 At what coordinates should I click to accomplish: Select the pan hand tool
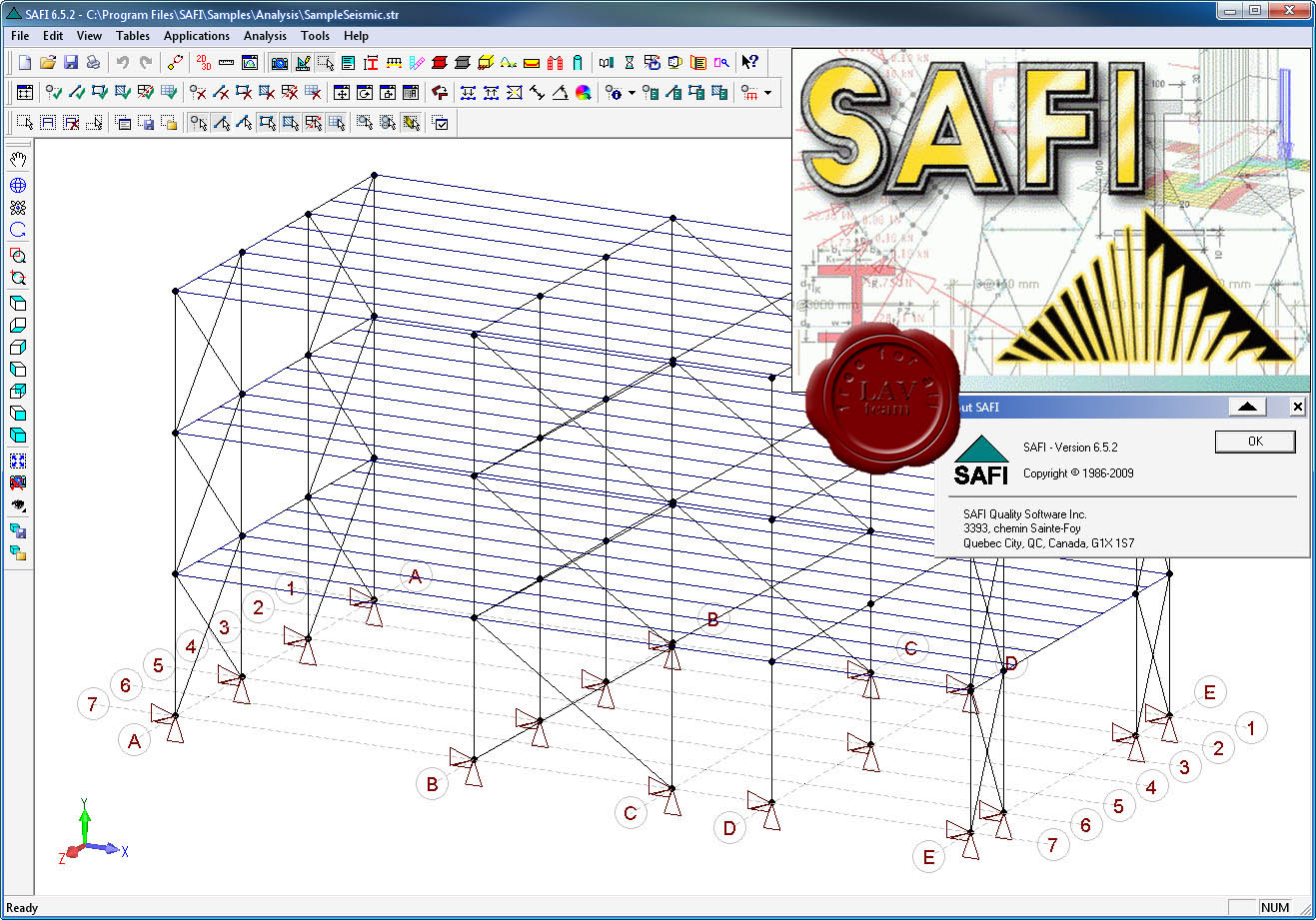[x=17, y=160]
